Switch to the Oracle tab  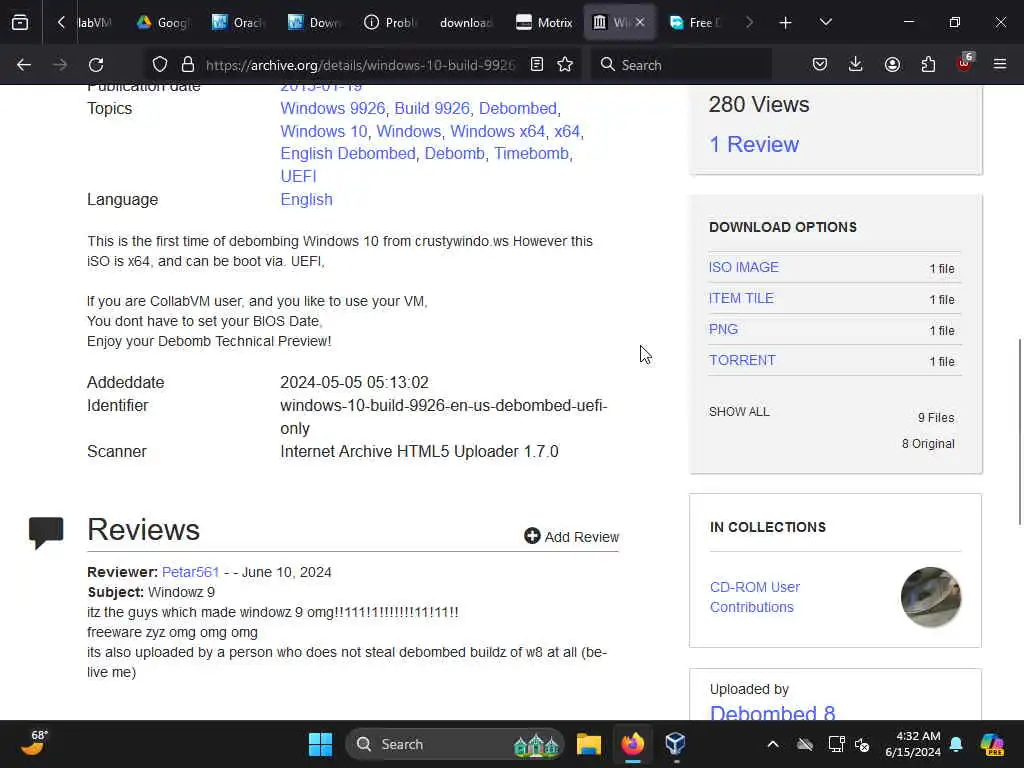[x=239, y=23]
